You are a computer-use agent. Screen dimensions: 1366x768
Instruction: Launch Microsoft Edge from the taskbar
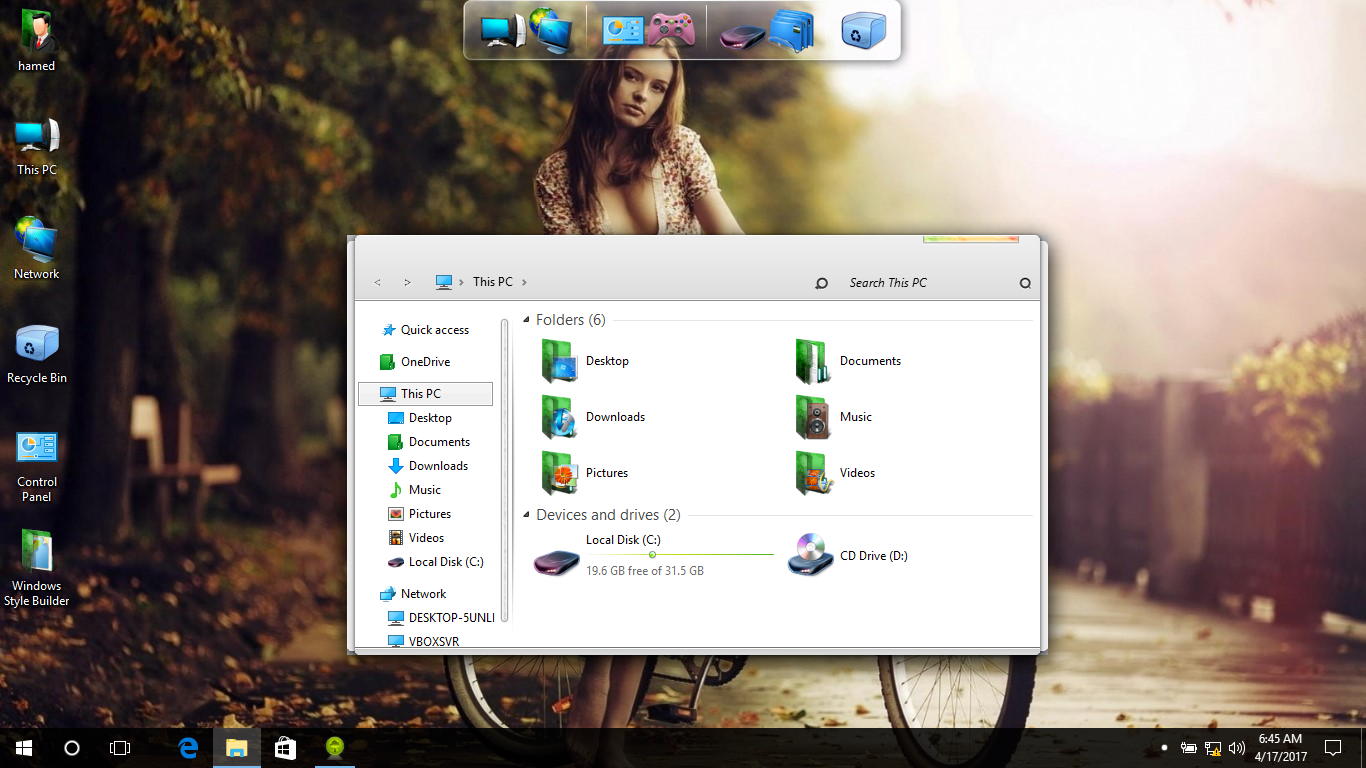(188, 747)
